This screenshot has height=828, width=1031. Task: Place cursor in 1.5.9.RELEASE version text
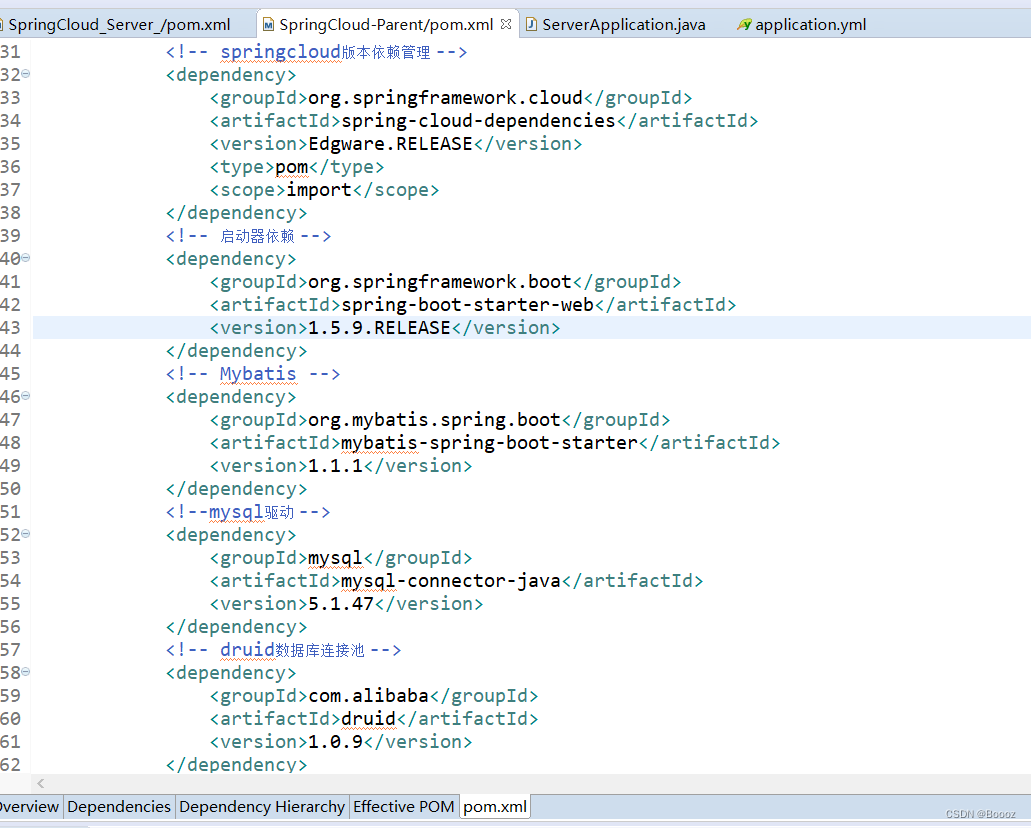coord(379,328)
